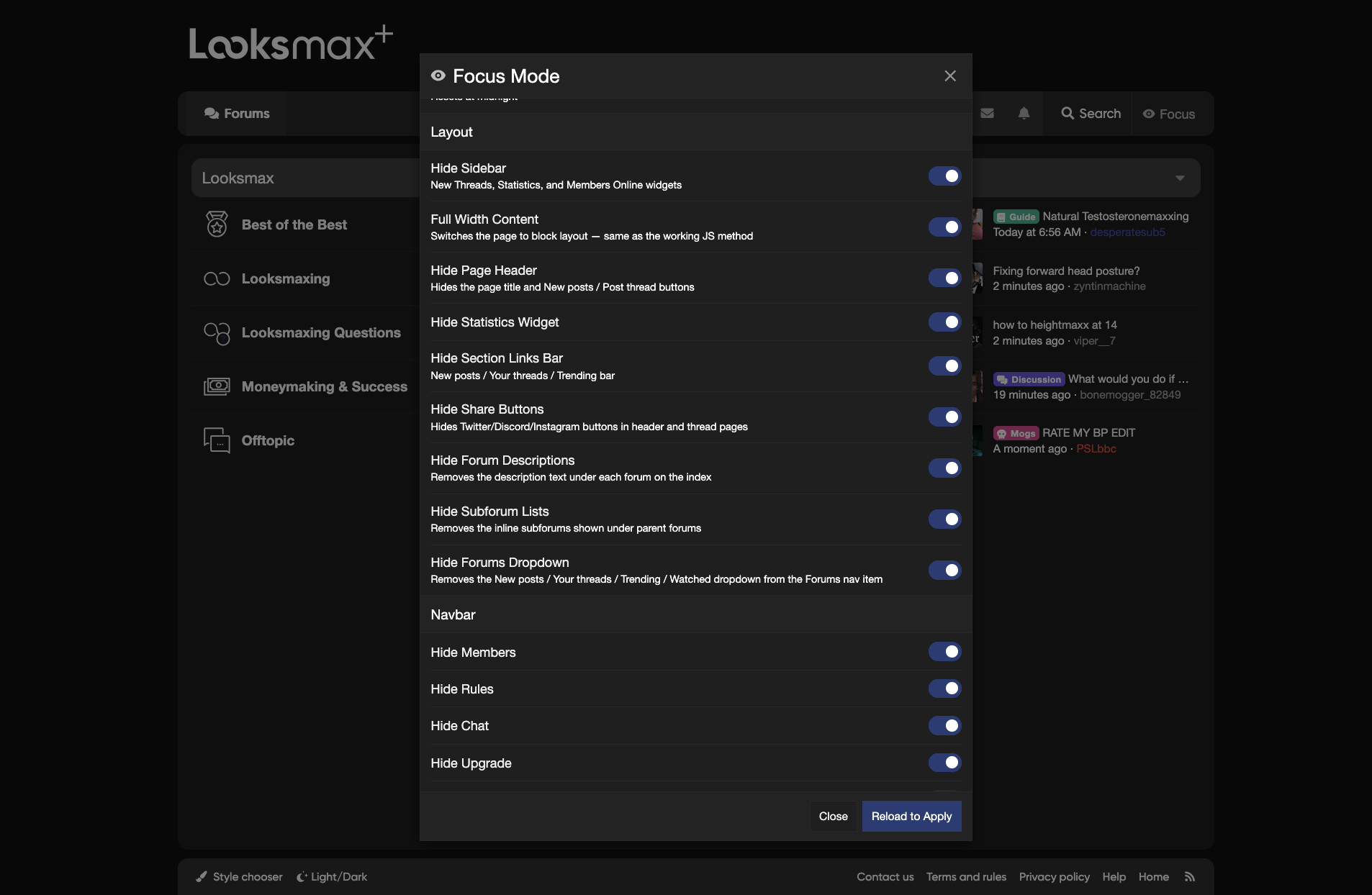The width and height of the screenshot is (1372, 895).
Task: Click the Close button in dialog footer
Action: point(833,816)
